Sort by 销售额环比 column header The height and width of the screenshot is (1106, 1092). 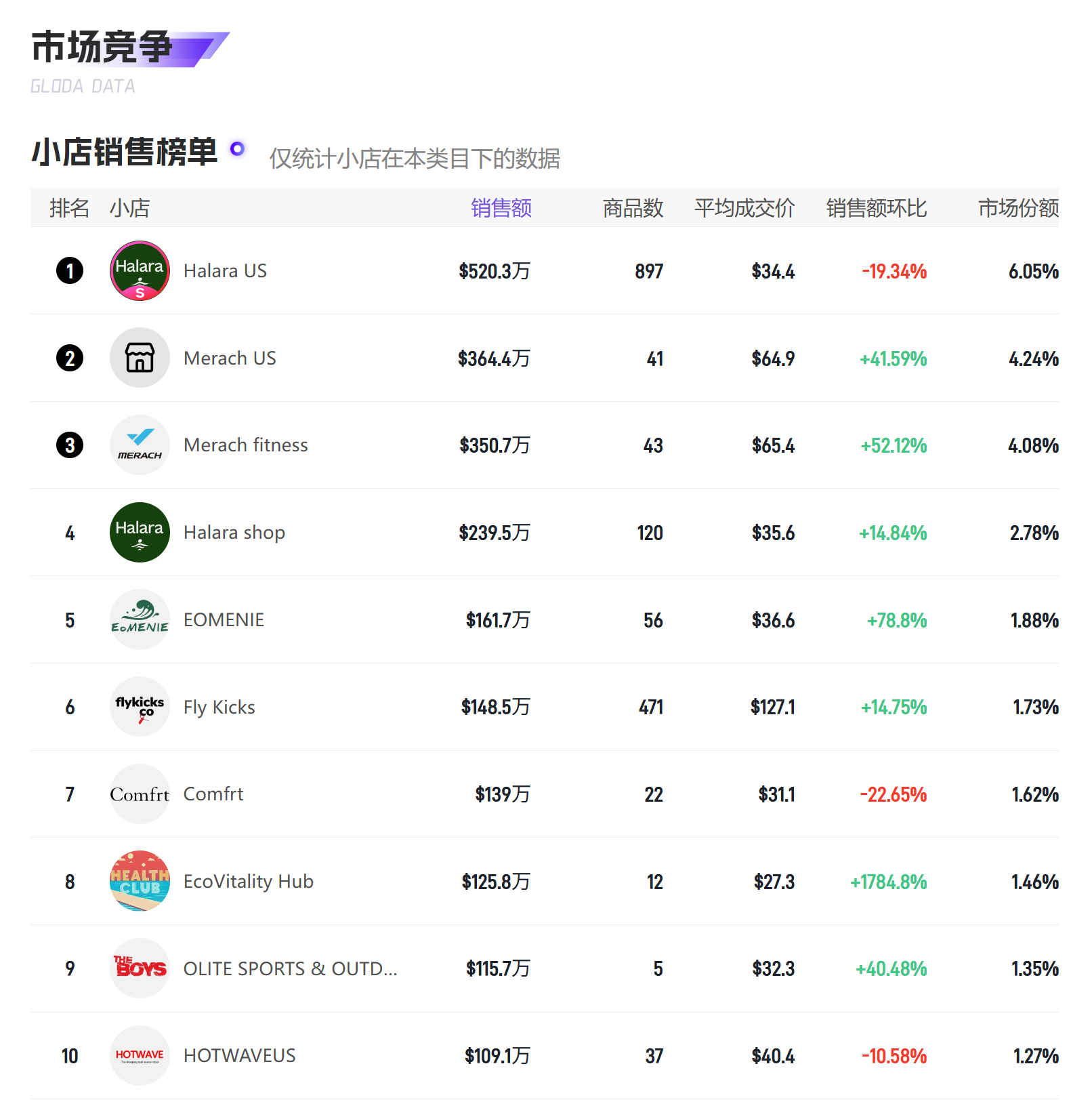tap(877, 208)
